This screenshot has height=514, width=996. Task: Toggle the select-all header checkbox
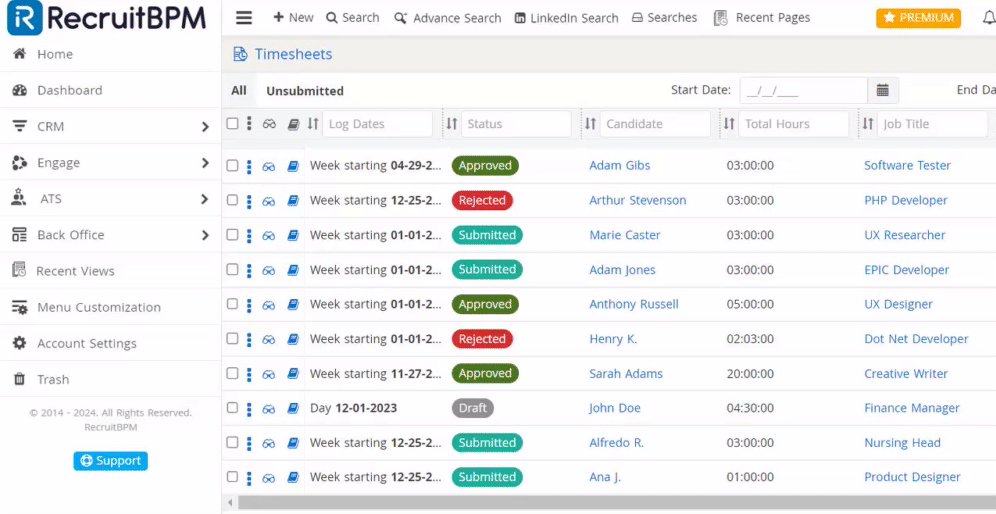232,123
